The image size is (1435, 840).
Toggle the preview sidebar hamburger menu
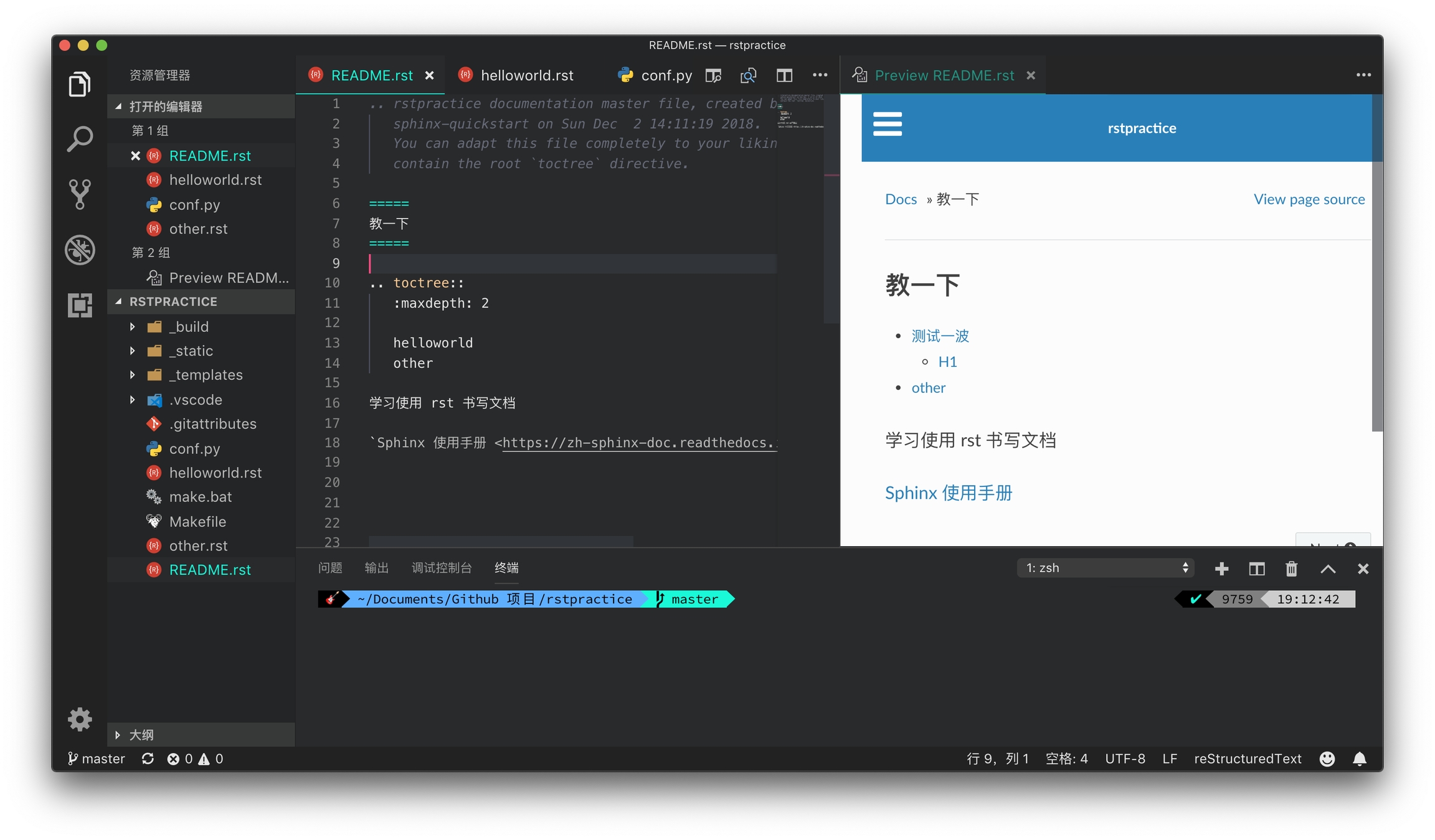(887, 124)
